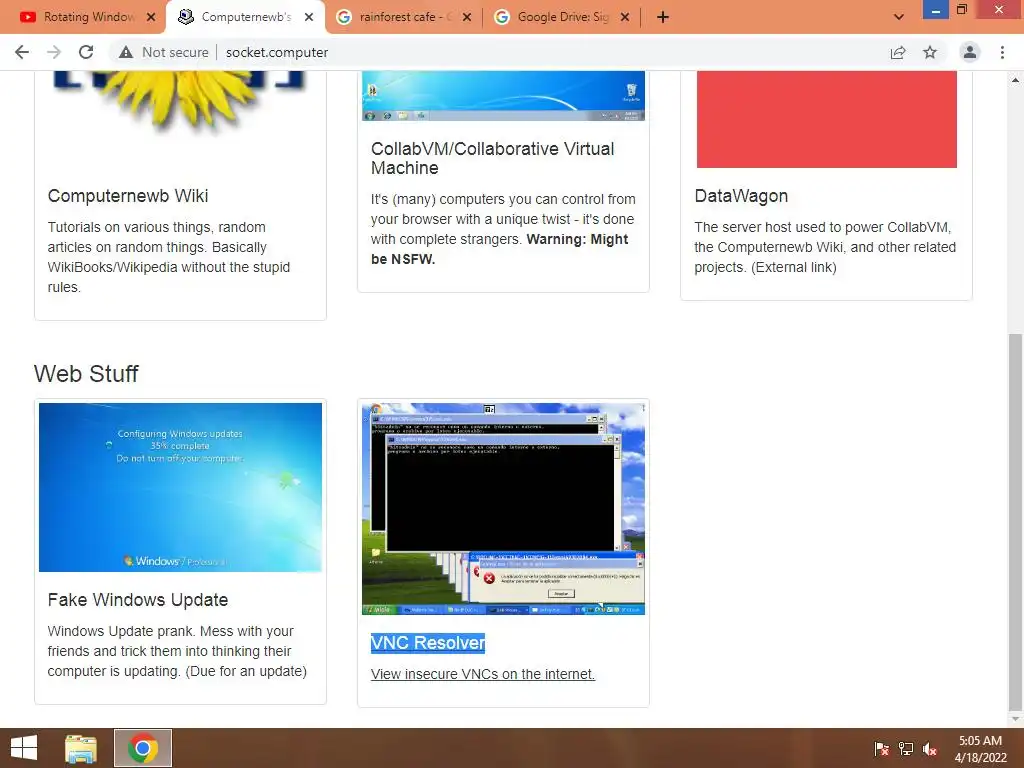Click the scrollbar up arrow
This screenshot has height=768, width=1024.
[x=1015, y=80]
